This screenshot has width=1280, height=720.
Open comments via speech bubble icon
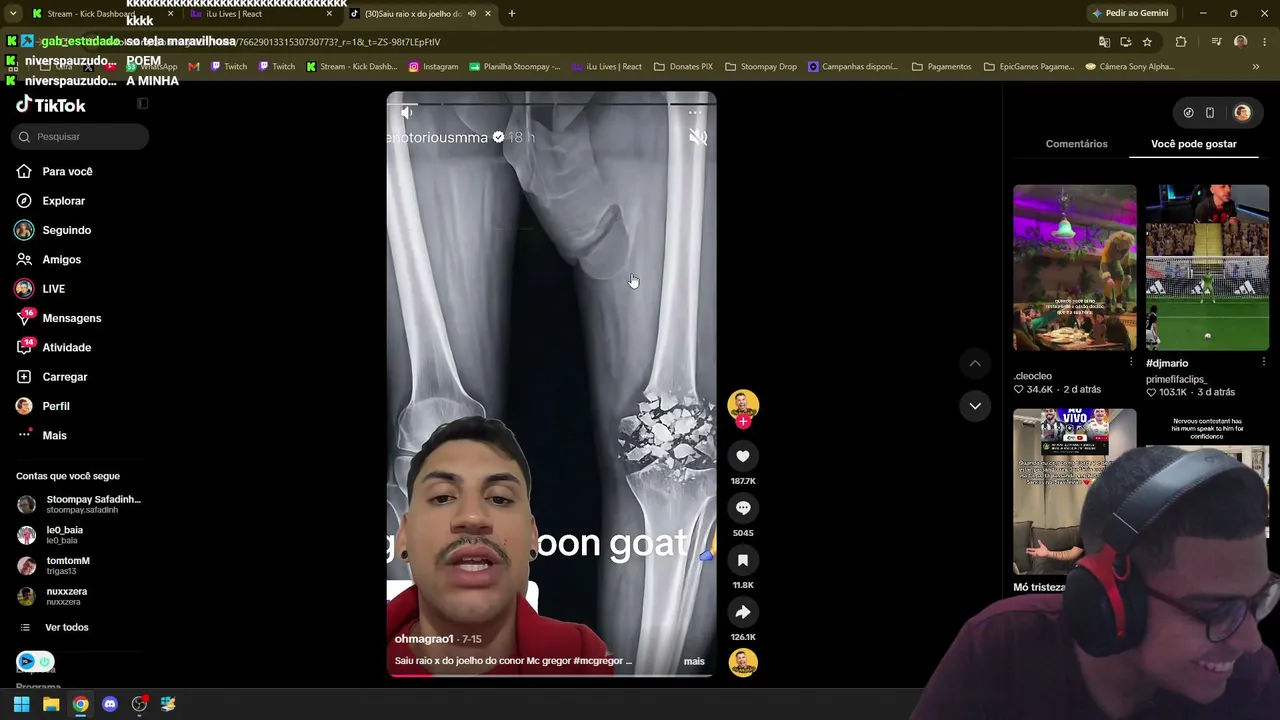click(x=743, y=508)
